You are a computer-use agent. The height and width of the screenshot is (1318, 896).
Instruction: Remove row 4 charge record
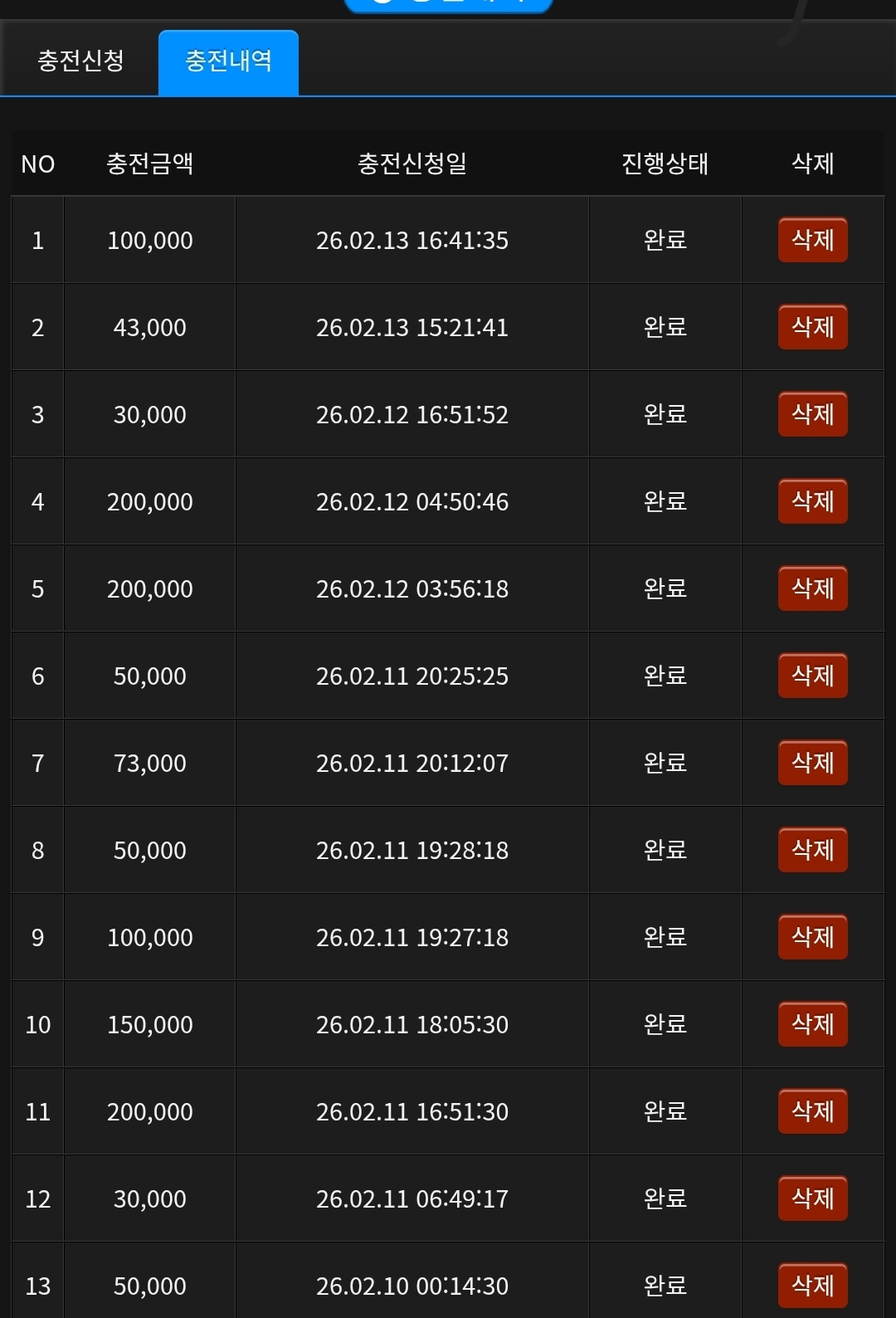point(812,501)
